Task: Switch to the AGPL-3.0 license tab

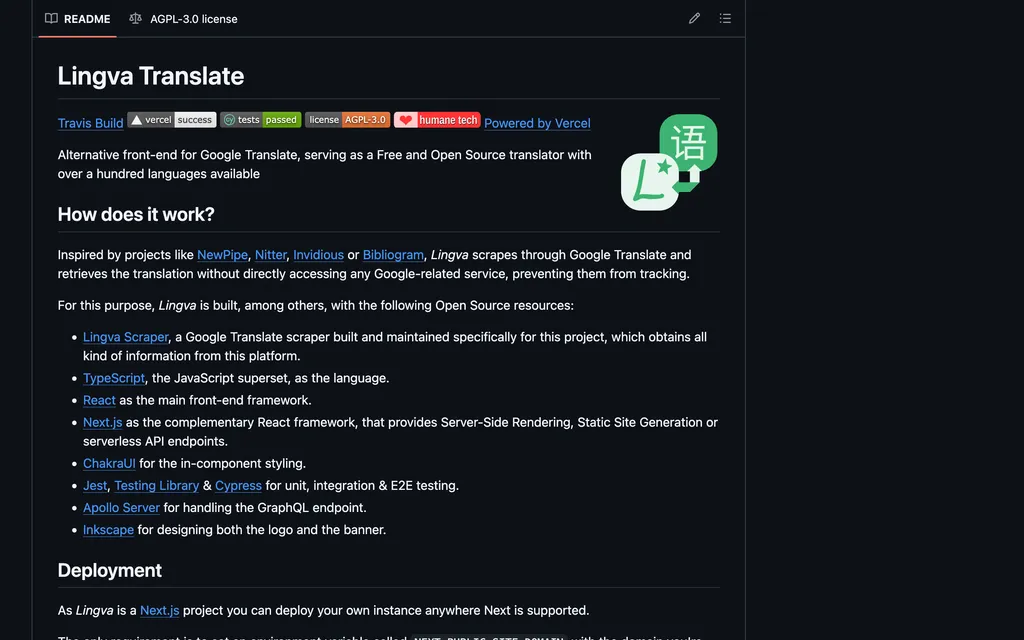Action: pos(184,19)
